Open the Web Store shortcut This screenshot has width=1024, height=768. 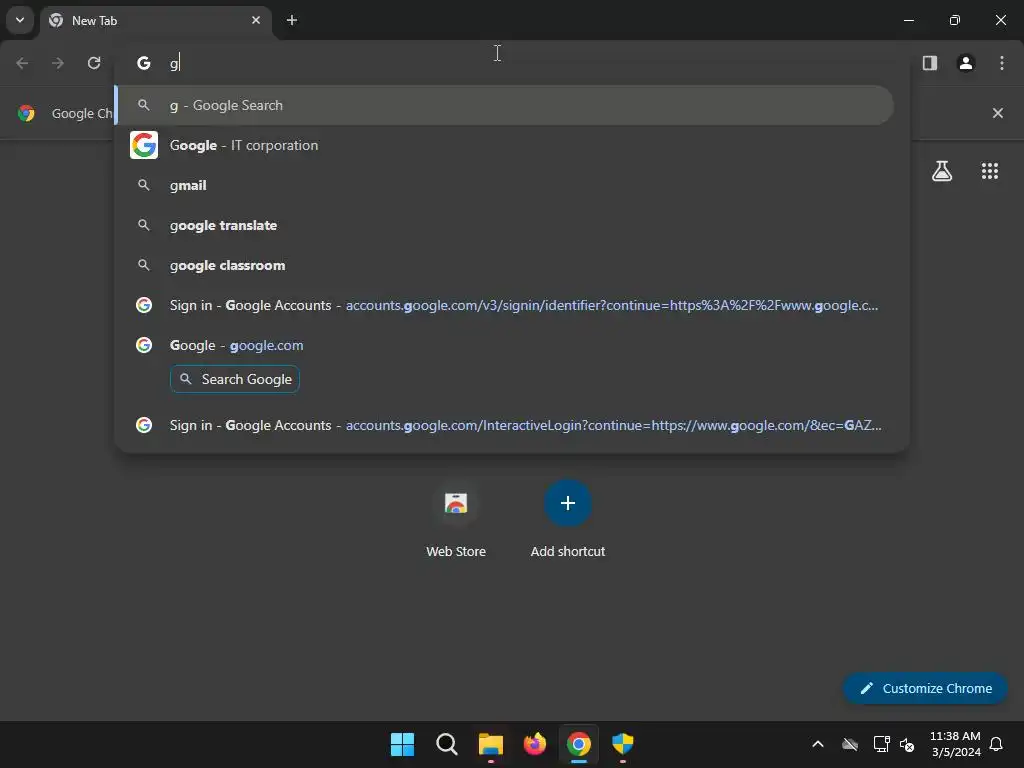point(456,520)
